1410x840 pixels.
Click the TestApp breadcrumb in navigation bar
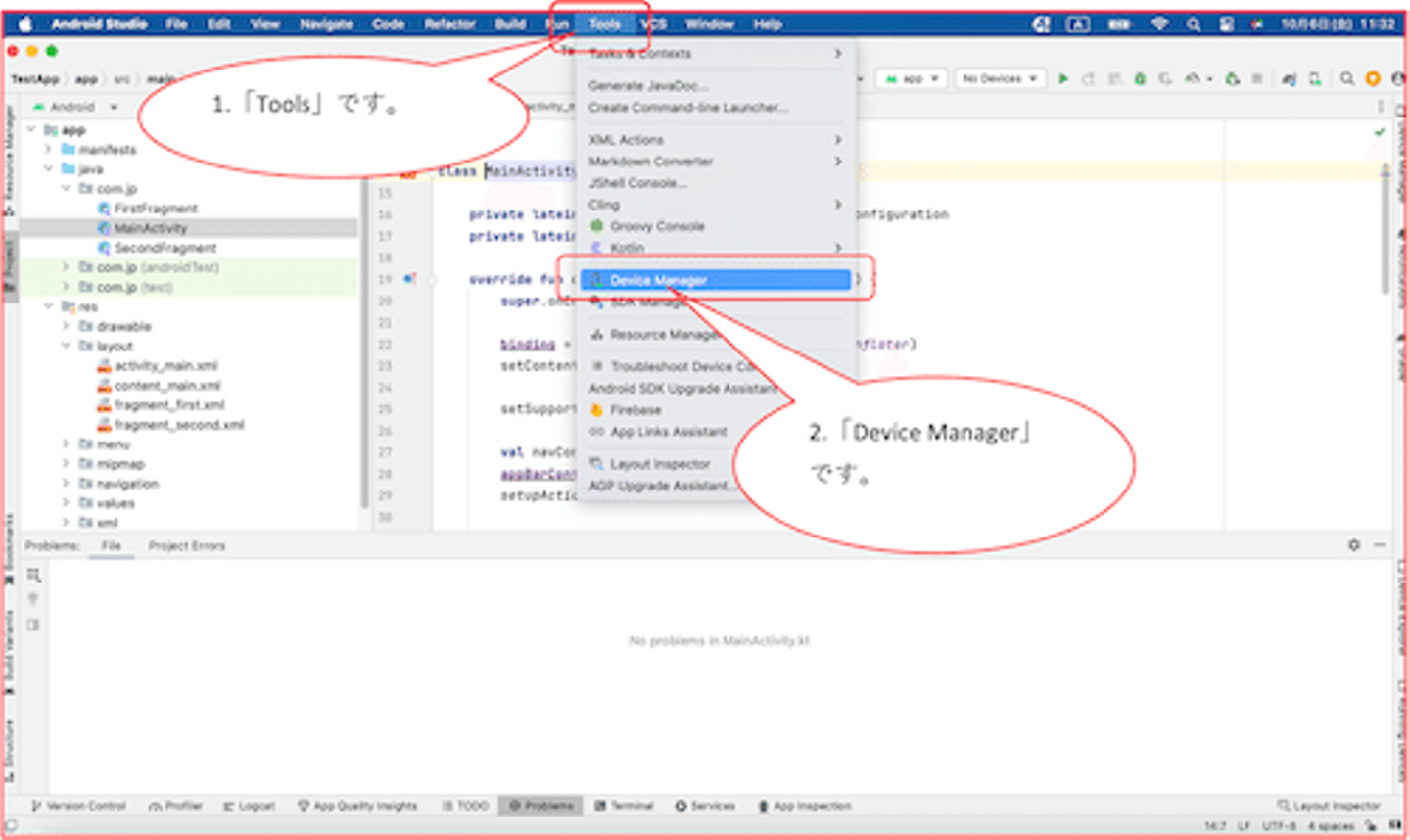35,79
